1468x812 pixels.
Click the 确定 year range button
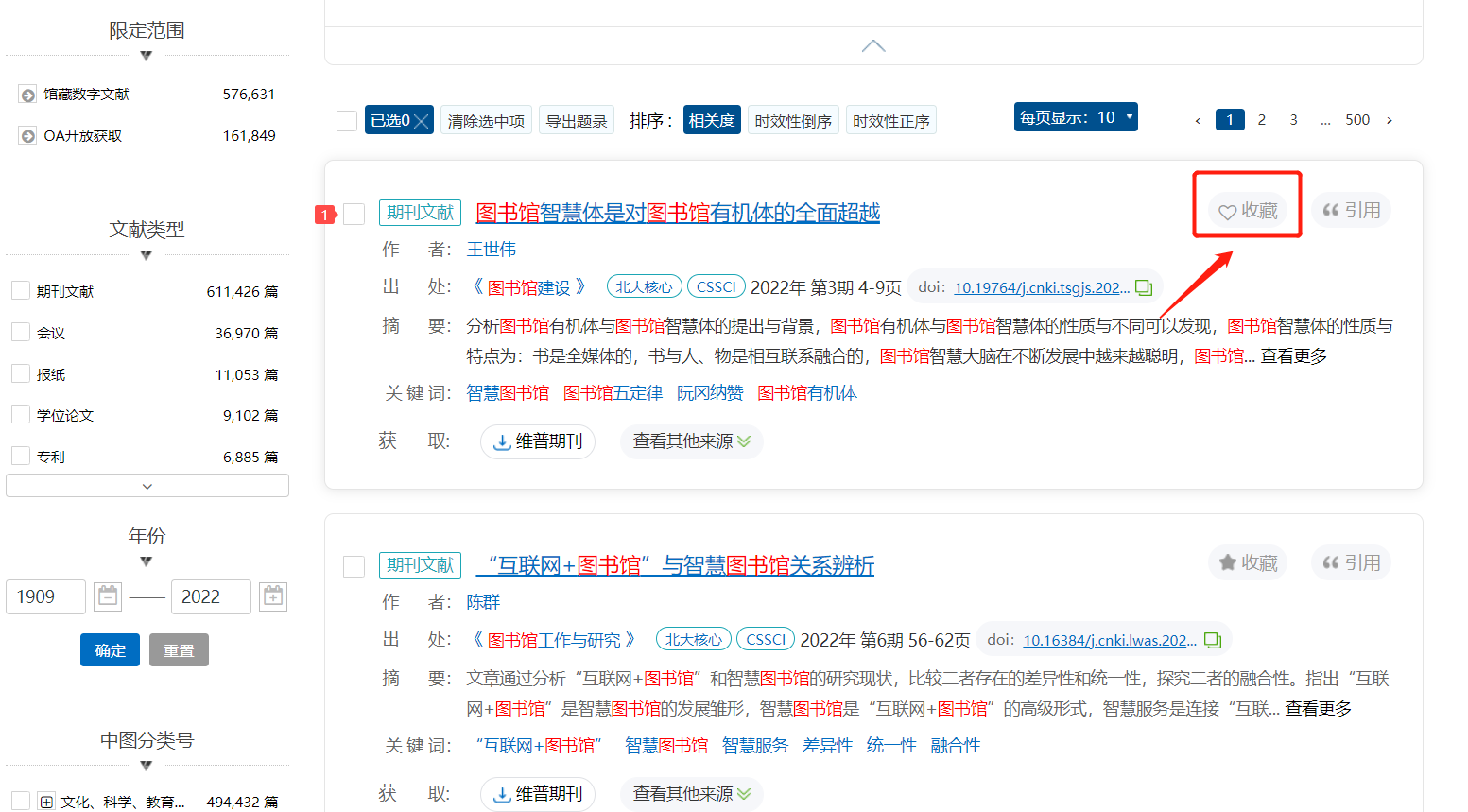pos(110,650)
